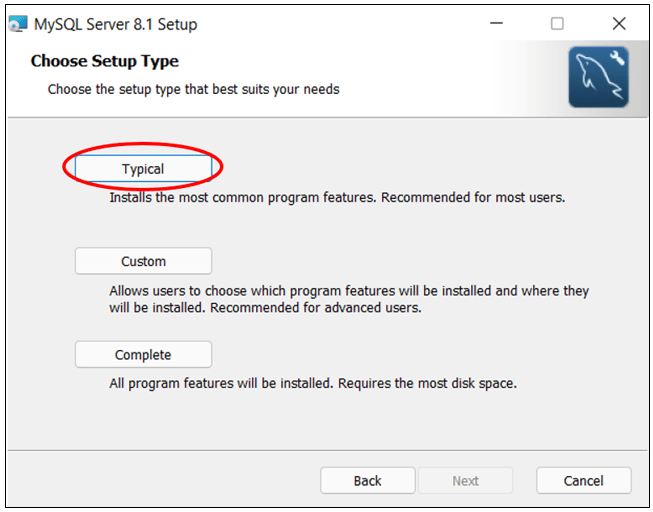The image size is (653, 512).
Task: Click the greyed-out Next button
Action: tap(465, 481)
